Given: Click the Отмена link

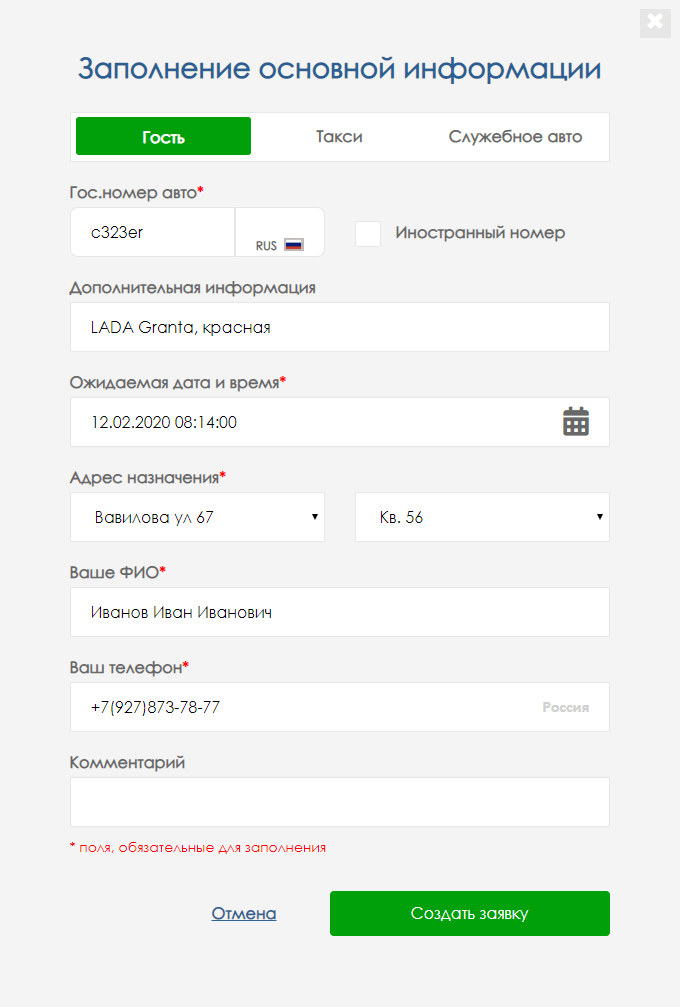Looking at the screenshot, I should coord(244,913).
